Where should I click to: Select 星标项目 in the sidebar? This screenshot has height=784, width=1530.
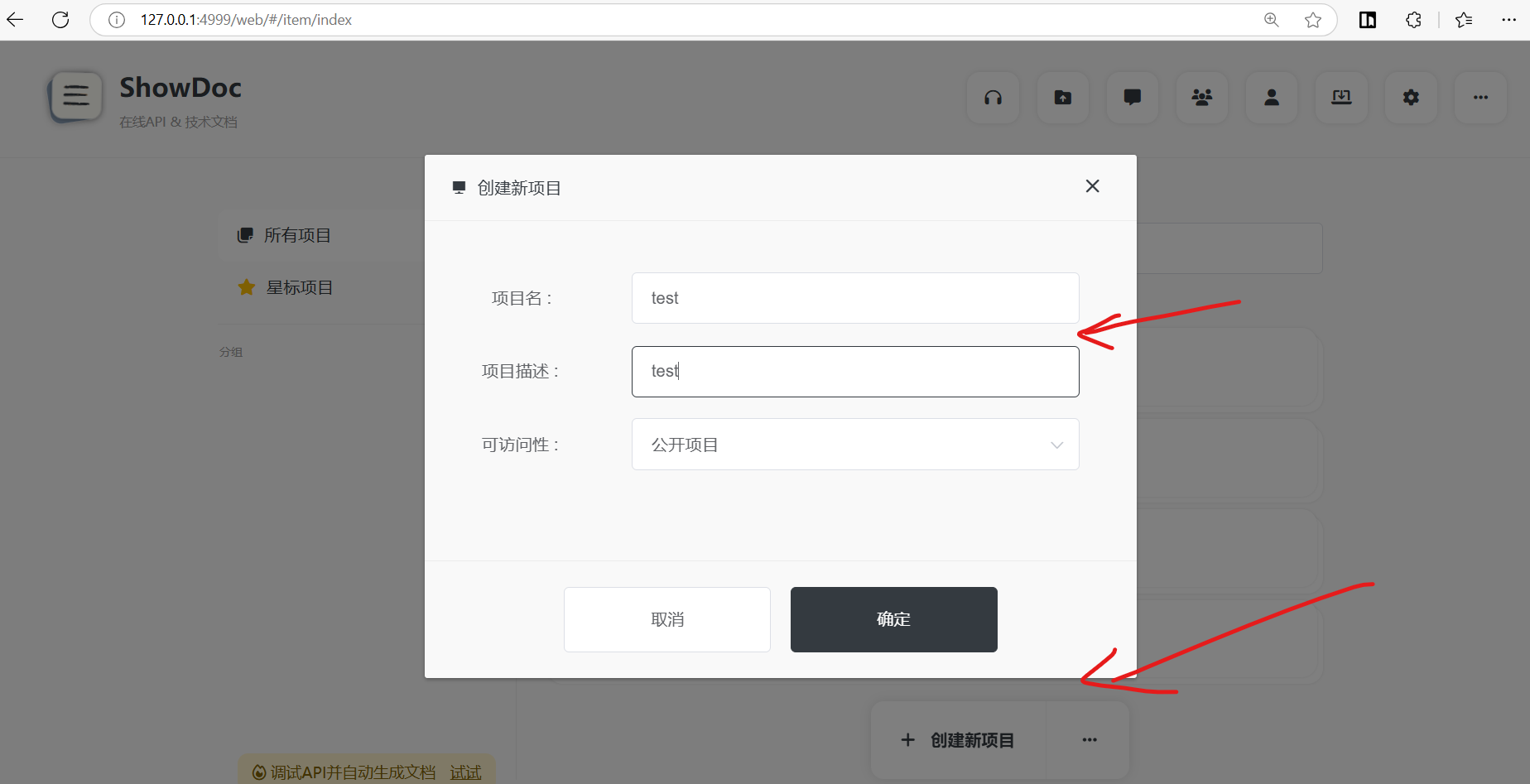299,288
